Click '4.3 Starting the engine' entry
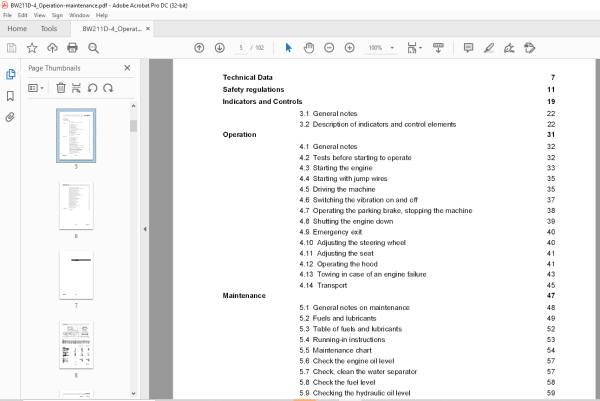The width and height of the screenshot is (600, 401). [336, 168]
